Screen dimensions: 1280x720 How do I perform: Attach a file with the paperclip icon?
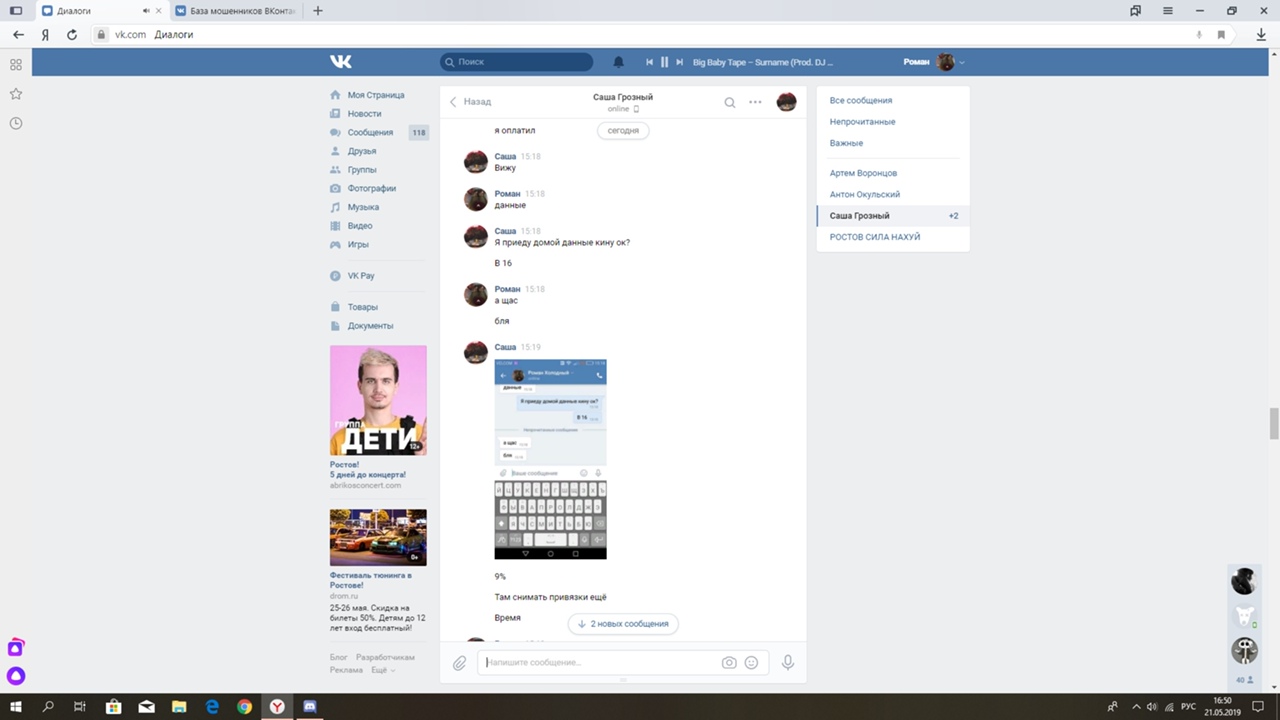click(459, 663)
